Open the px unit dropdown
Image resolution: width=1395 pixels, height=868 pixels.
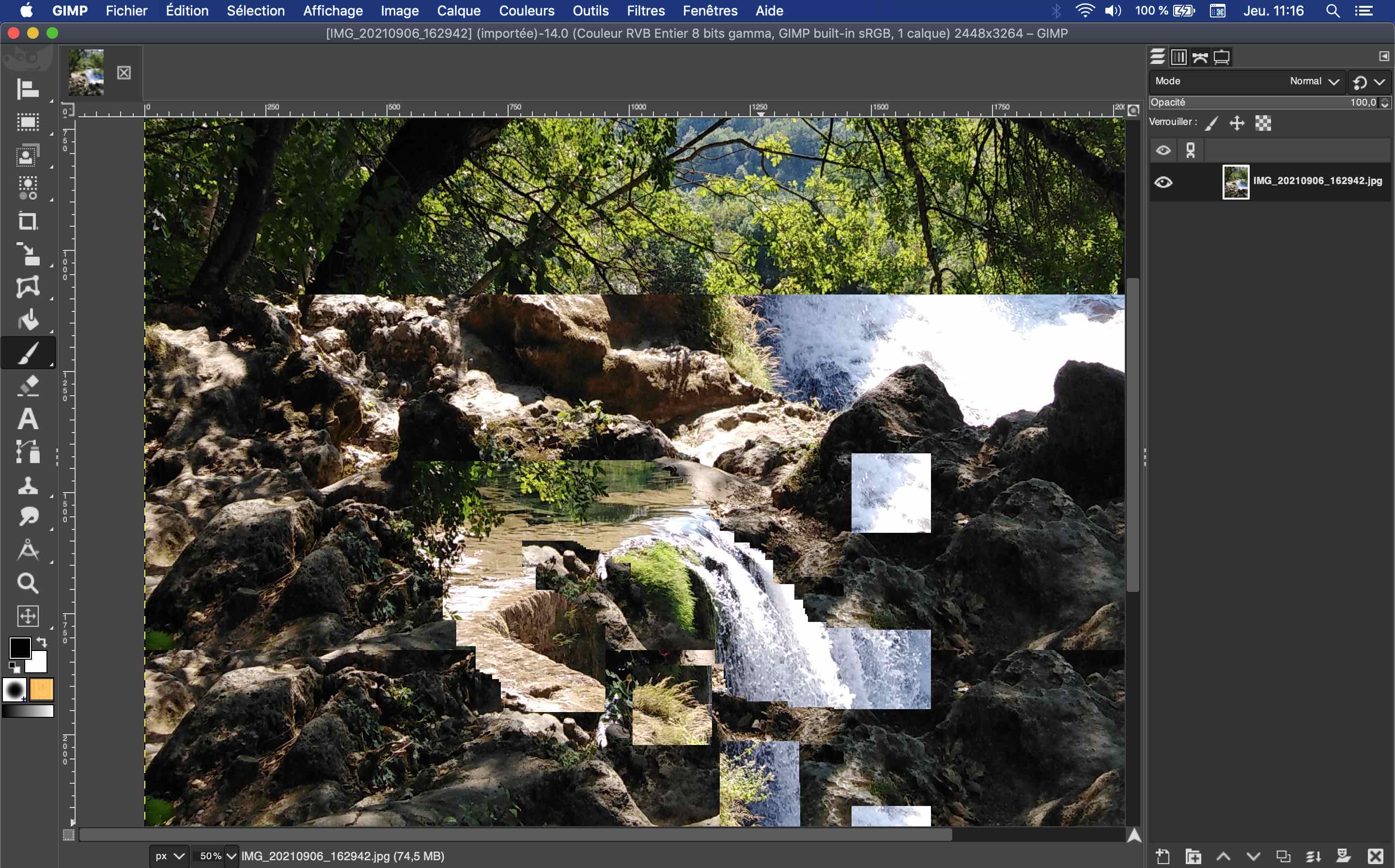pyautogui.click(x=170, y=856)
